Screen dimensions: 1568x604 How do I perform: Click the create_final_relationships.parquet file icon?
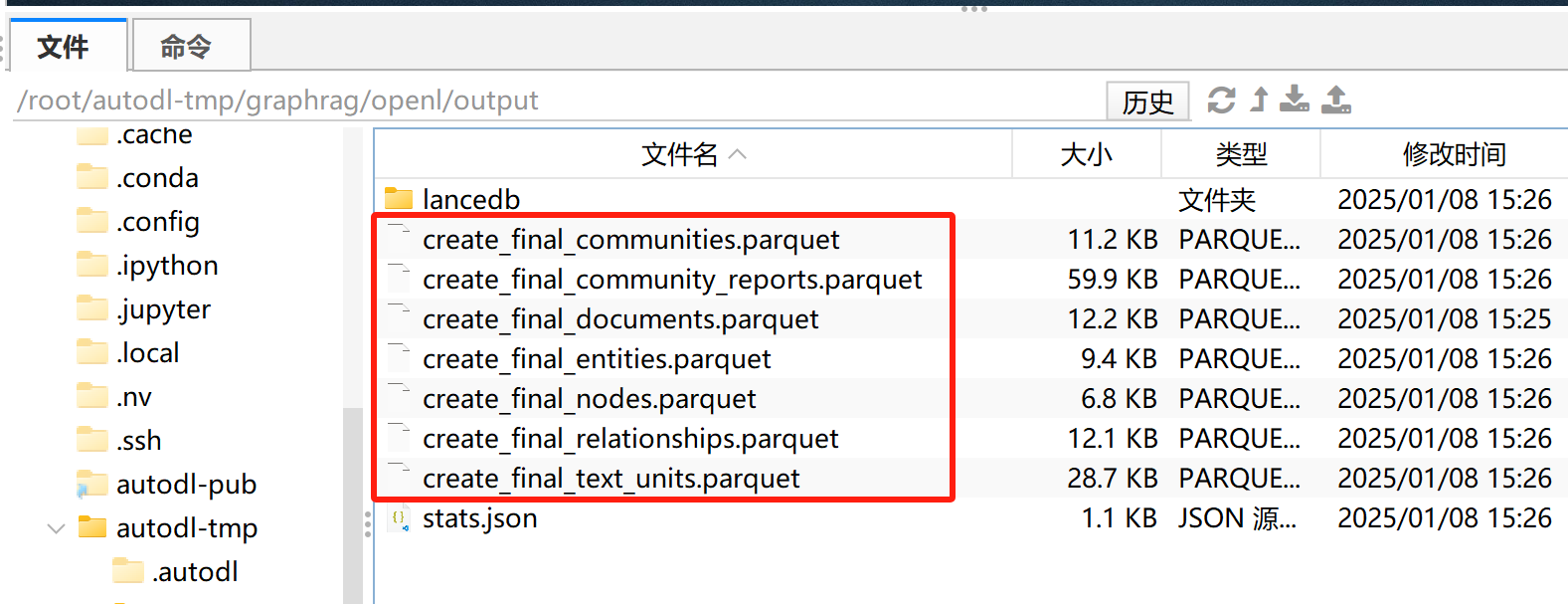(x=399, y=438)
